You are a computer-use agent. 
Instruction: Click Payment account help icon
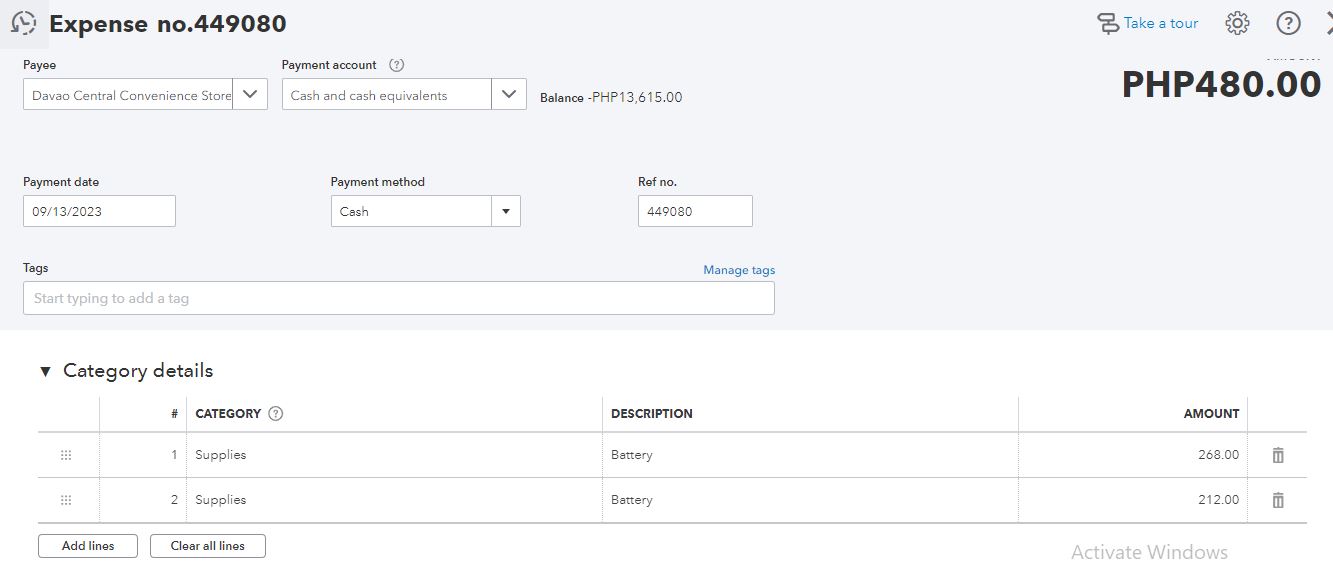(396, 65)
